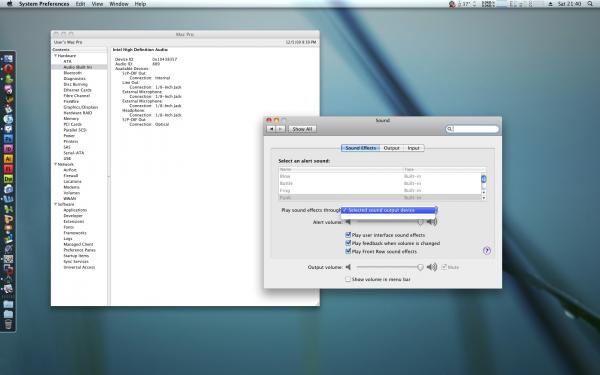Click the loud speaker icon by Output volume
Screen dimensions: 600x375
(432, 267)
